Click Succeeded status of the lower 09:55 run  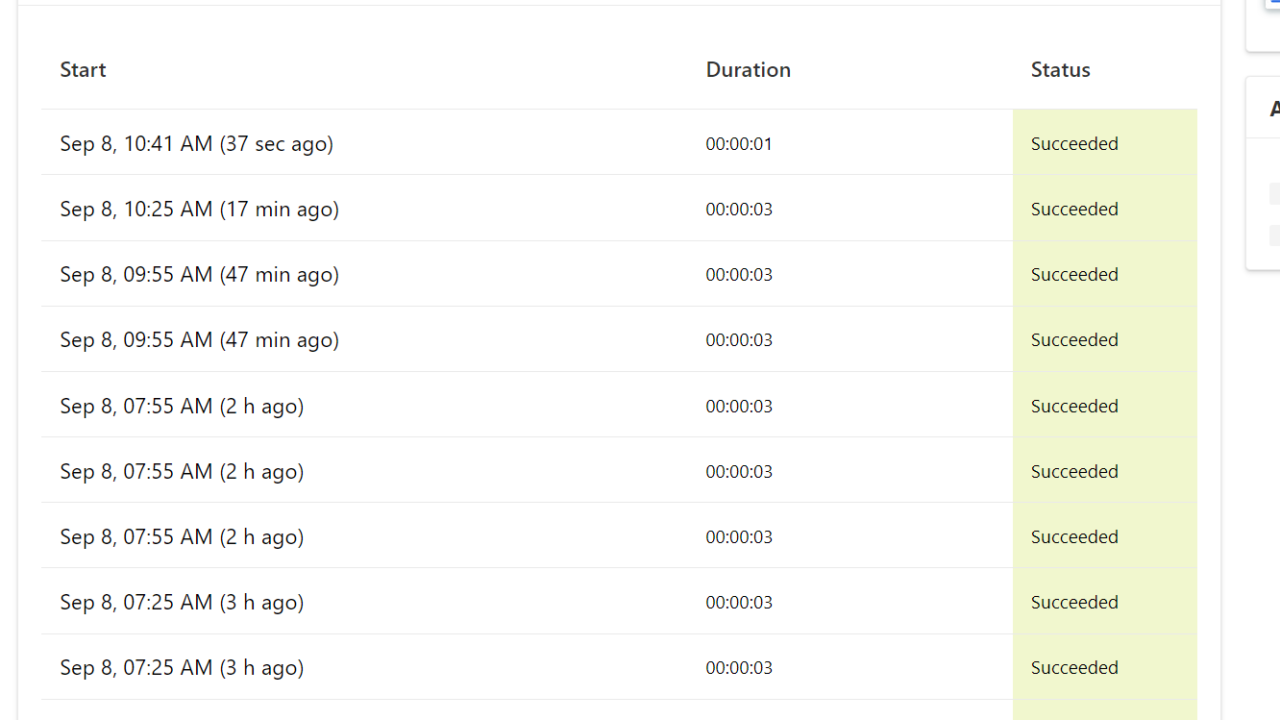1074,340
